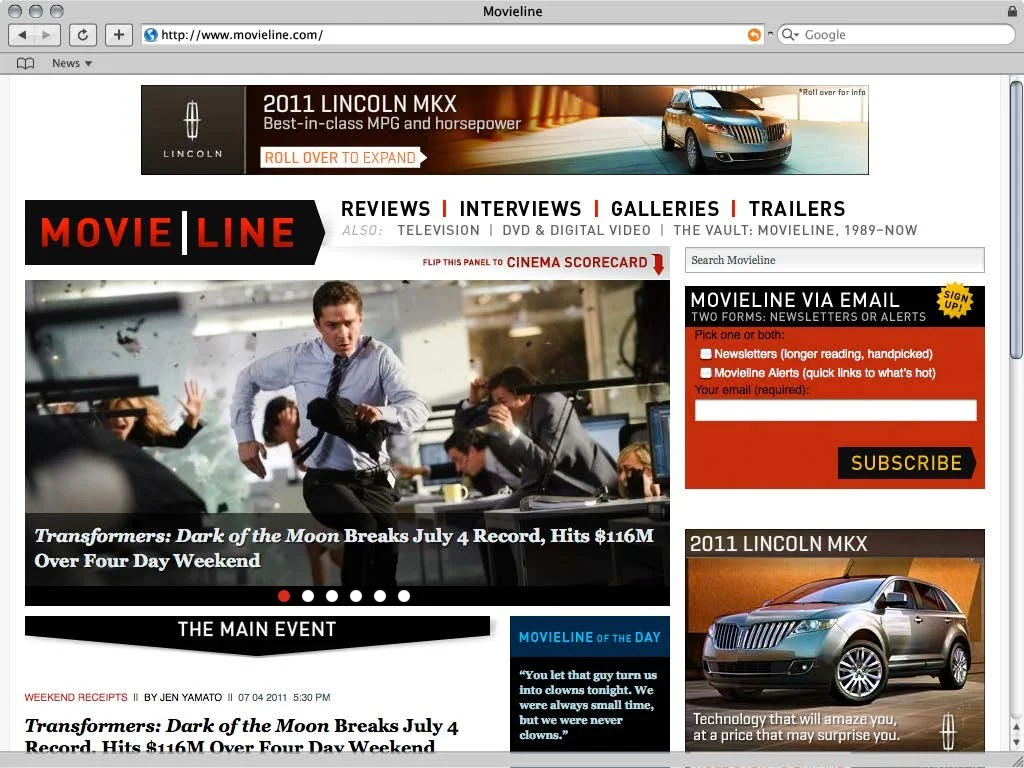Click the Google search field
Viewport: 1024px width, 768px height.
(x=896, y=35)
